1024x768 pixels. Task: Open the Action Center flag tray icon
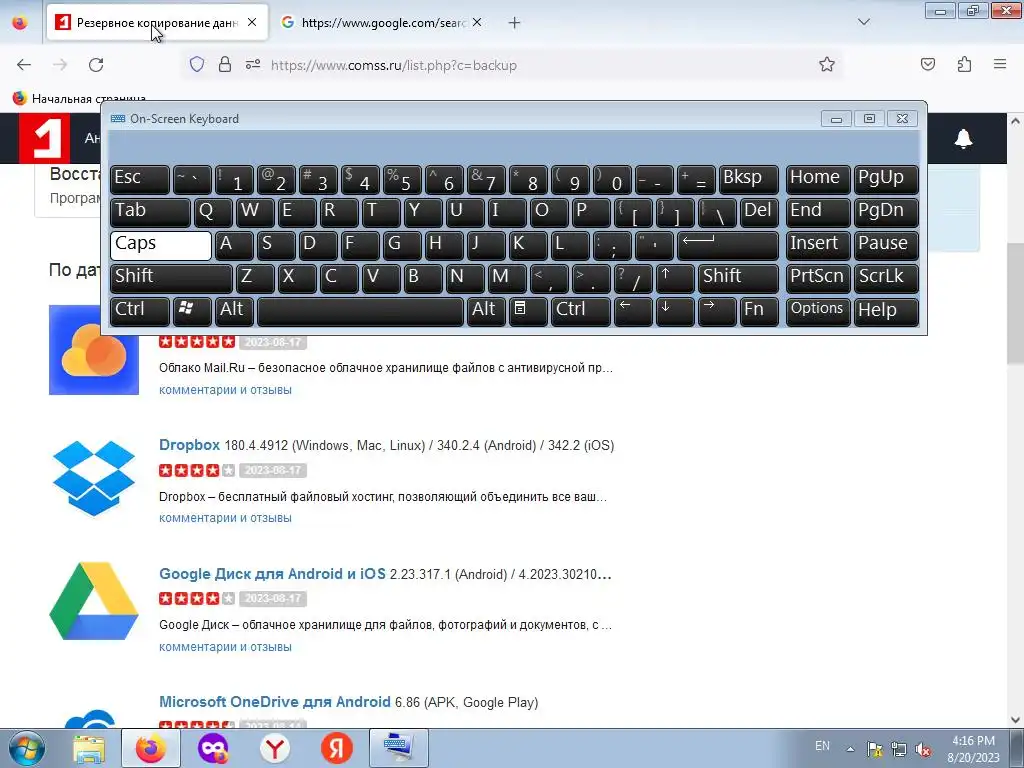[874, 749]
